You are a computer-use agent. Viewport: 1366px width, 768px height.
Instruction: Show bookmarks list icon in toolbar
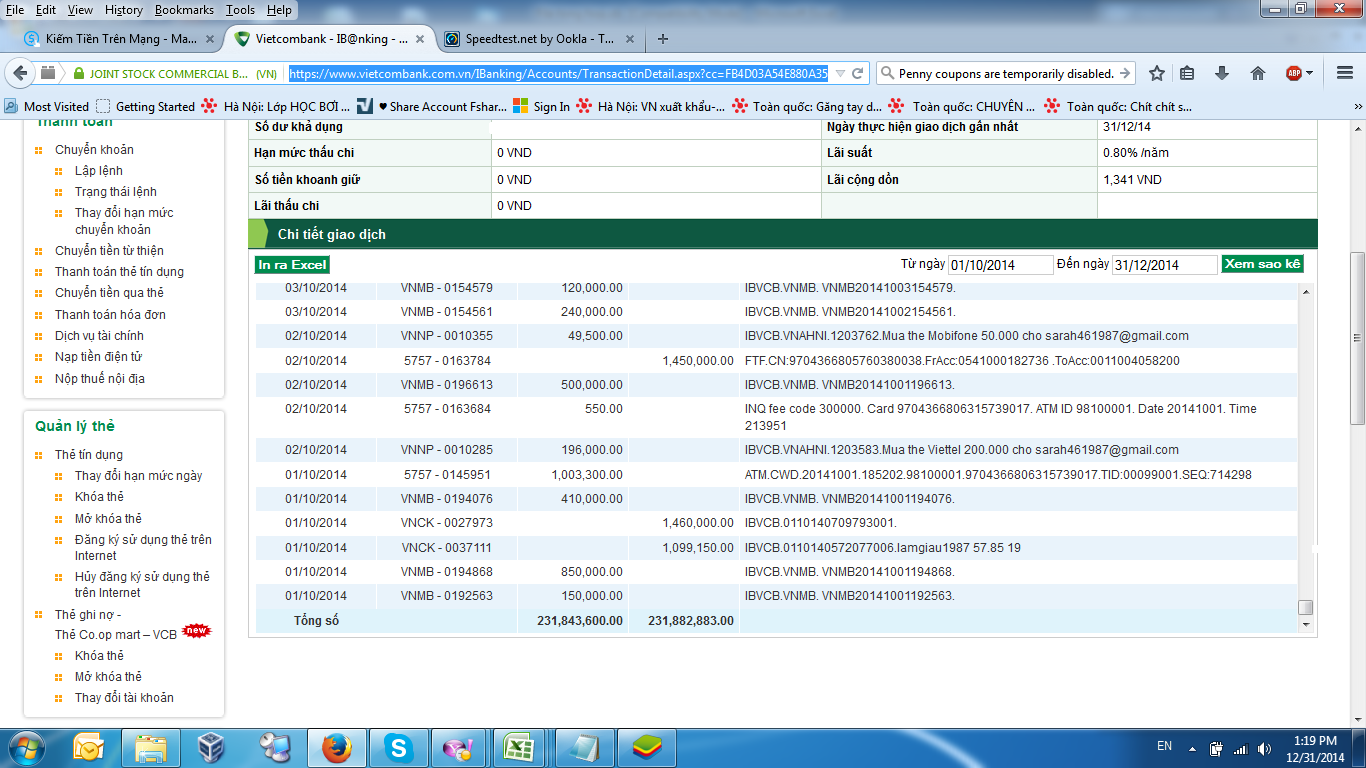[x=1187, y=73]
